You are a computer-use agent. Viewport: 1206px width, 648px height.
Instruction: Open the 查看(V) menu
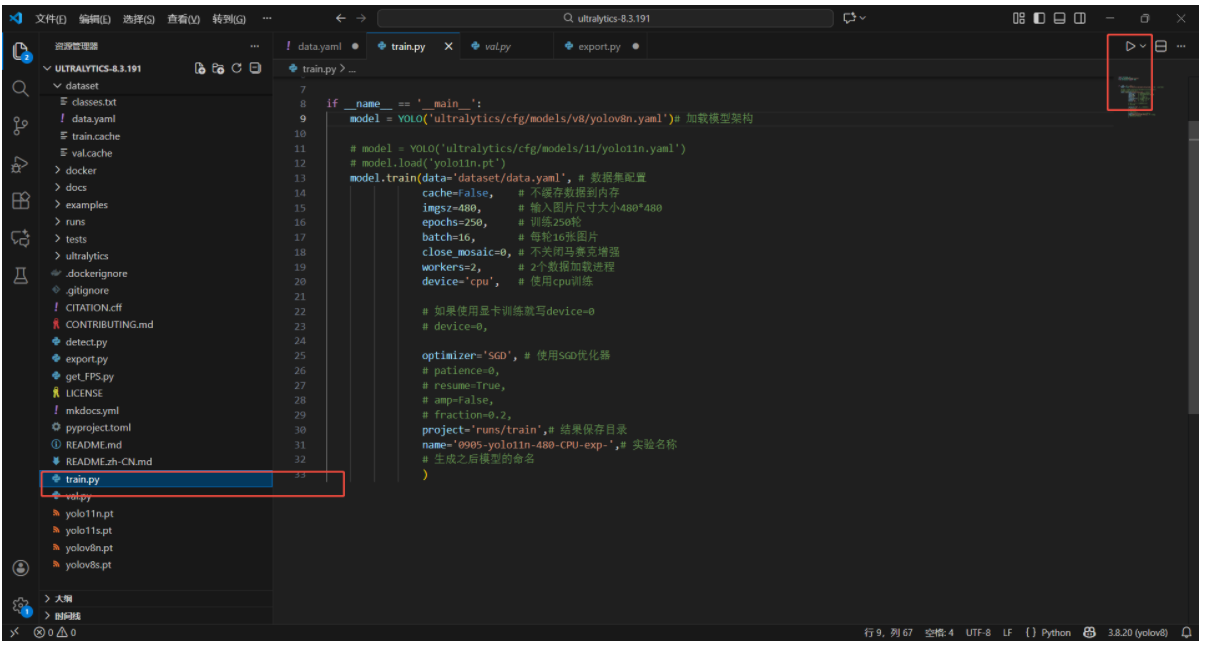click(x=183, y=19)
